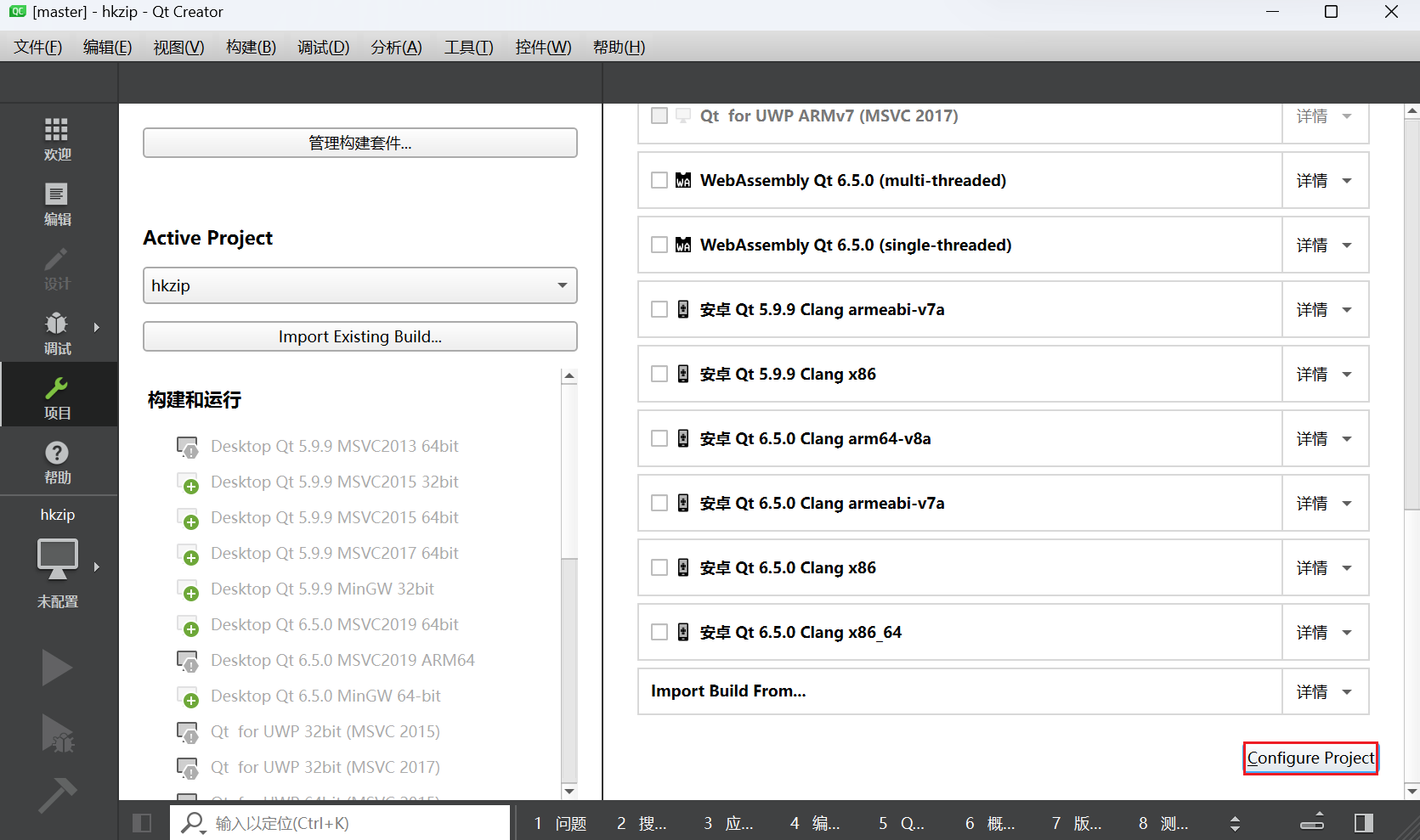Check Android Qt 6.5.0 Clang armeabi-v7a kit
The width and height of the screenshot is (1420, 840).
point(659,503)
